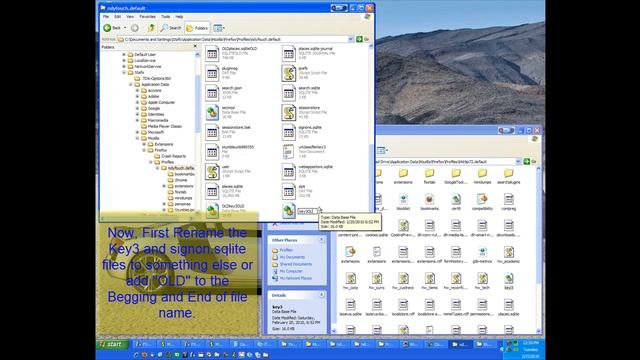
Task: Open the View menu
Action: click(x=130, y=17)
